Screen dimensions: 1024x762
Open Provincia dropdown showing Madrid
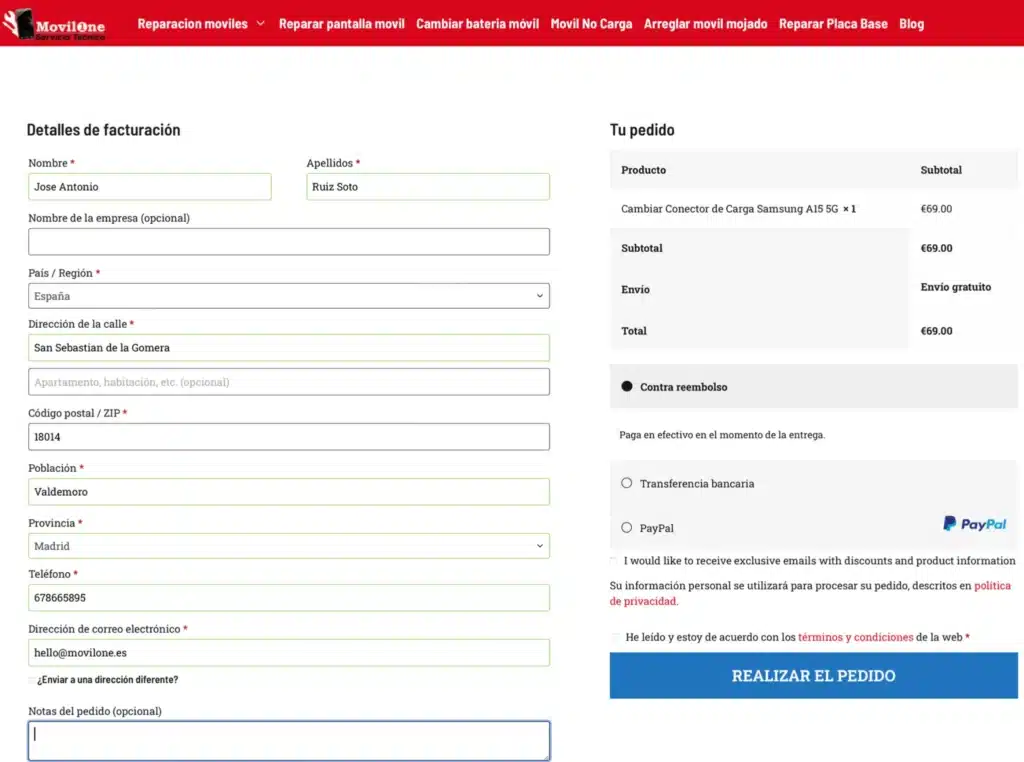tap(289, 546)
